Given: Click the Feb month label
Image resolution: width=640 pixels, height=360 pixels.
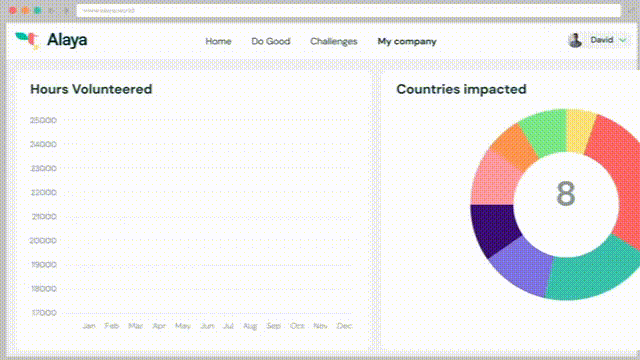Looking at the screenshot, I should pos(111,326).
